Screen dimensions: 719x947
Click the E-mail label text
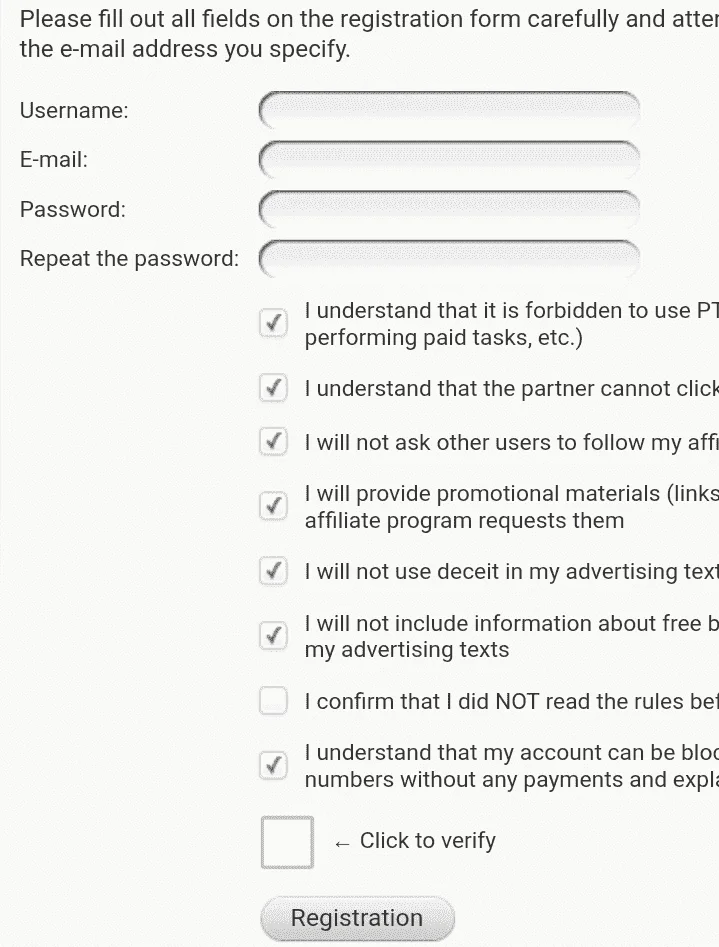coord(54,159)
